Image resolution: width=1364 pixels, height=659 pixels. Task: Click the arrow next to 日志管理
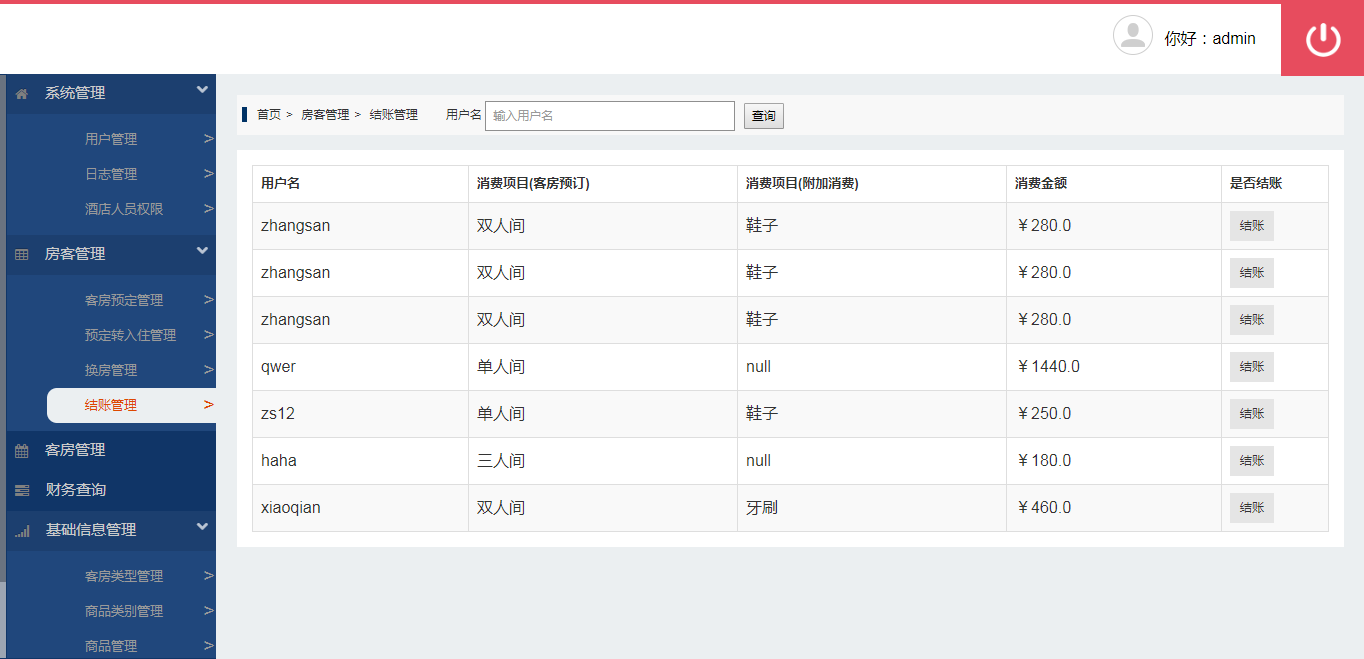[208, 174]
